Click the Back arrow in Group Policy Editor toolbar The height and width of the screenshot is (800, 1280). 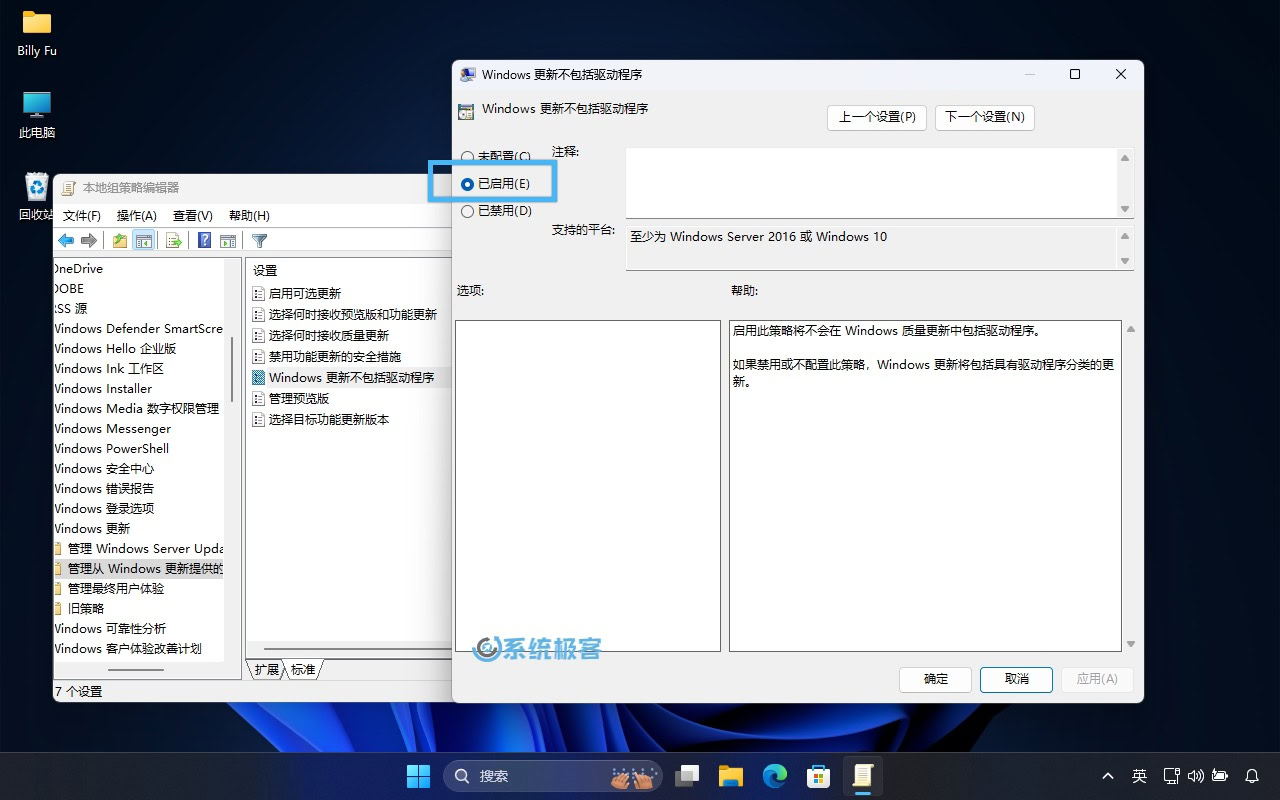(66, 240)
